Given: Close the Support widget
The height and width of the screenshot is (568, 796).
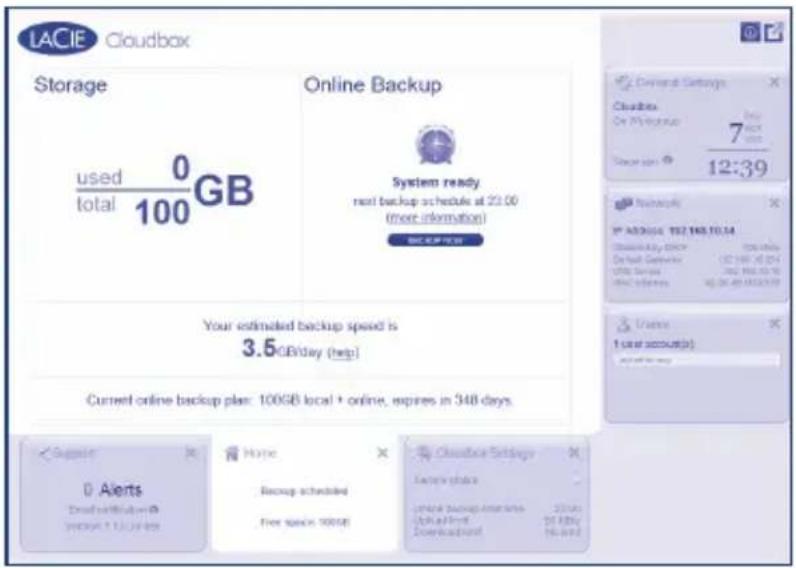Looking at the screenshot, I should 191,452.
